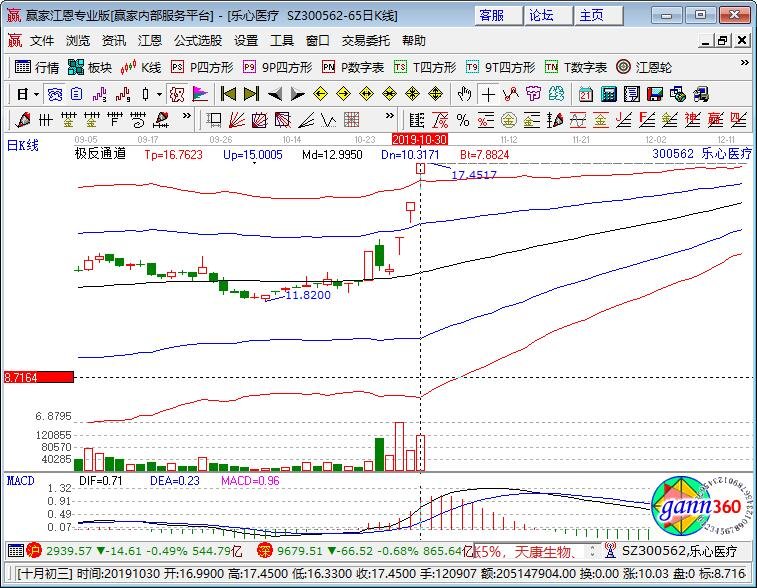Open the T四方形 tool

tap(425, 67)
